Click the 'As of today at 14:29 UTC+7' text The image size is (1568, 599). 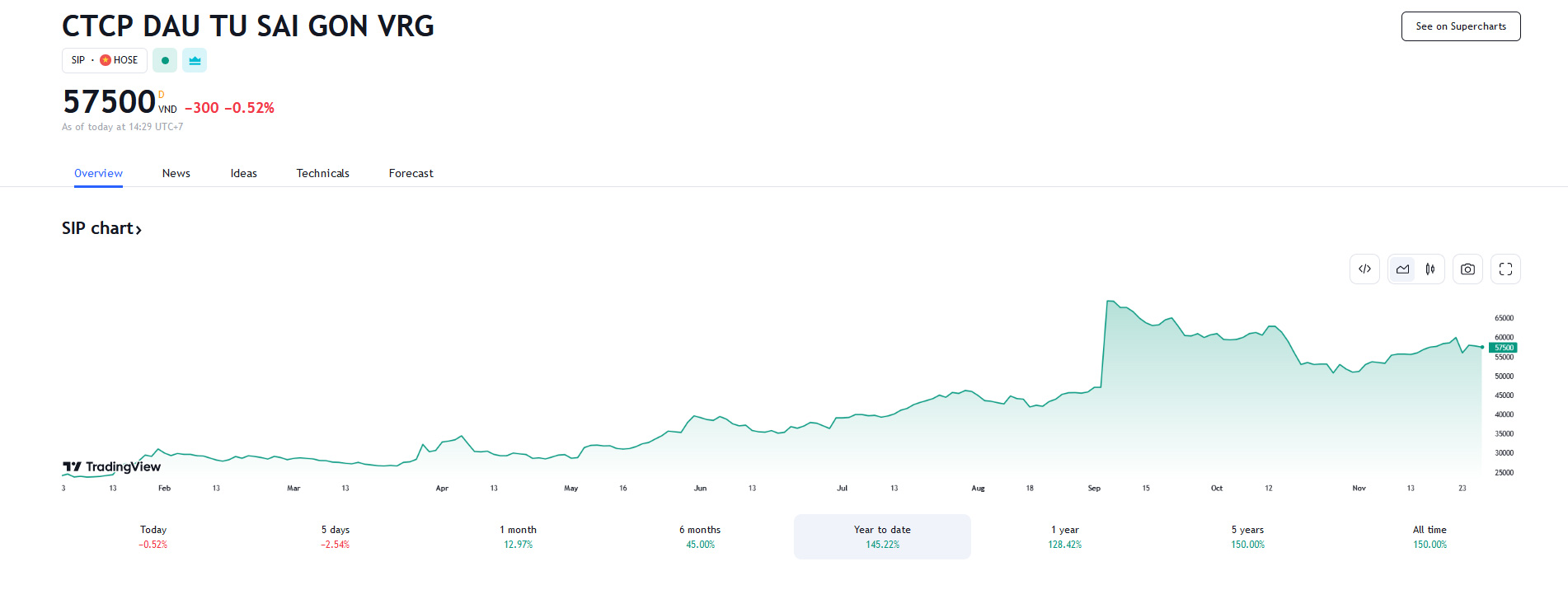123,127
